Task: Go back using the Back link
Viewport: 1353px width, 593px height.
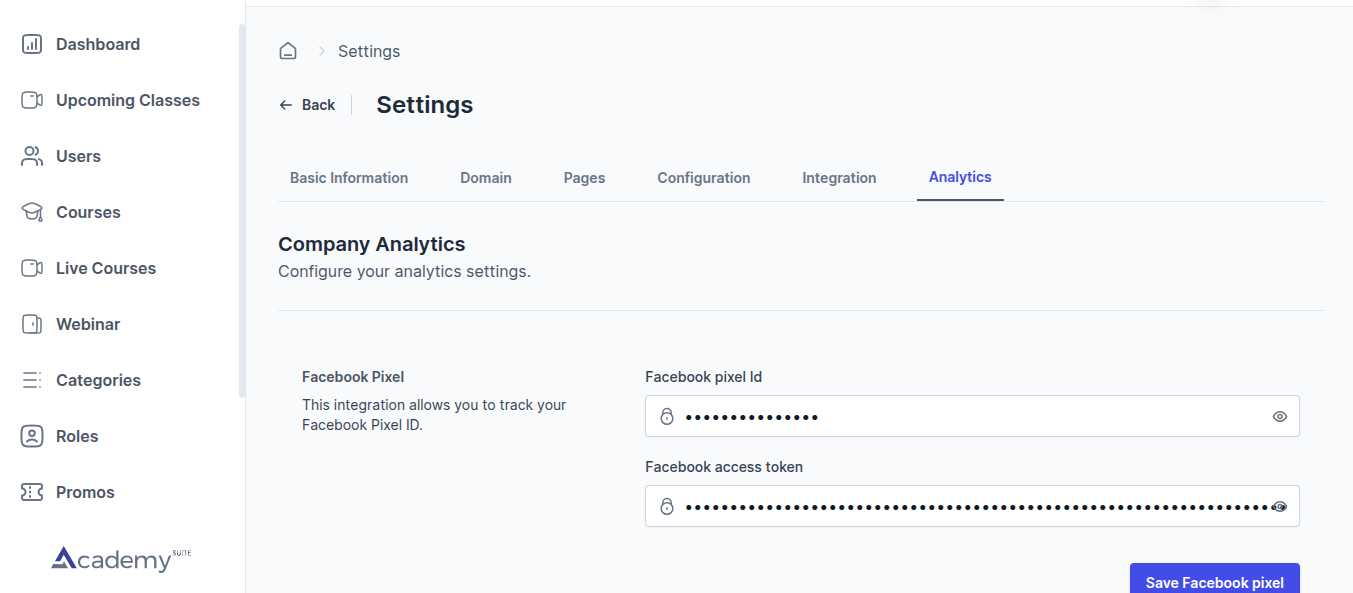Action: tap(307, 105)
